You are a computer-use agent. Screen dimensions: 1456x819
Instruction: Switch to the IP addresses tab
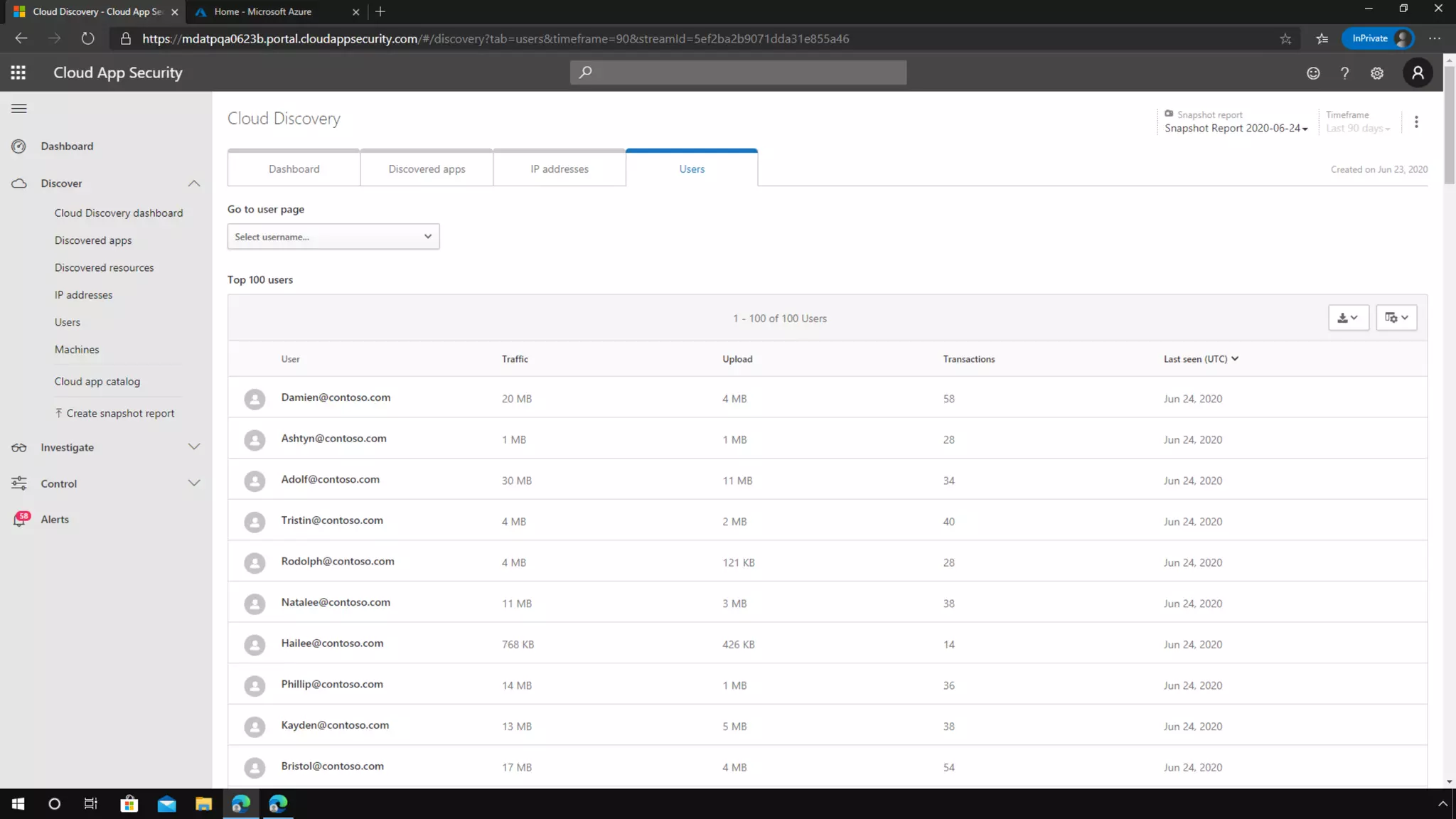559,169
